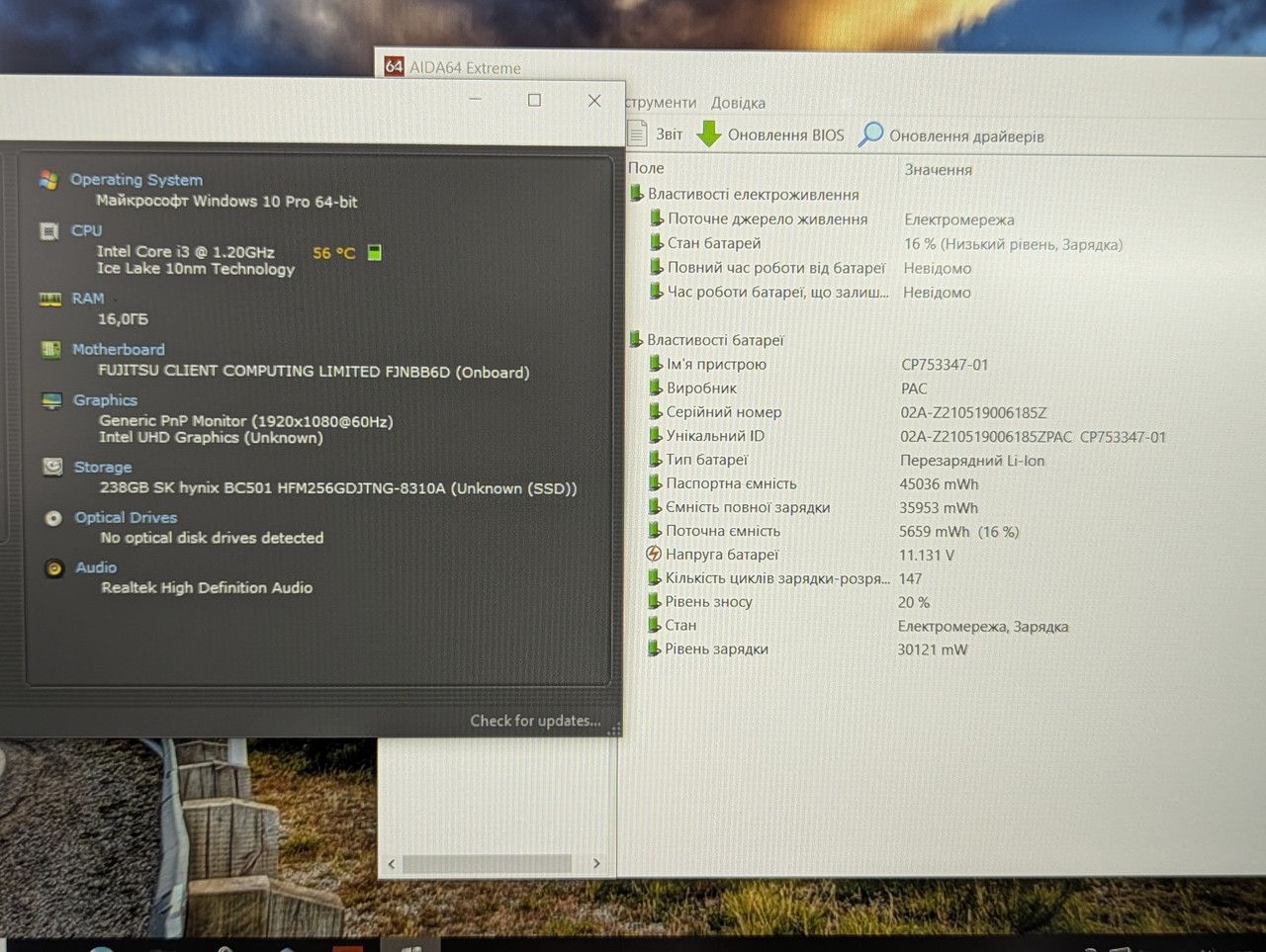Click the FUJITSU CLIENT COMPUTING LIMITED motherboard line

(x=314, y=372)
